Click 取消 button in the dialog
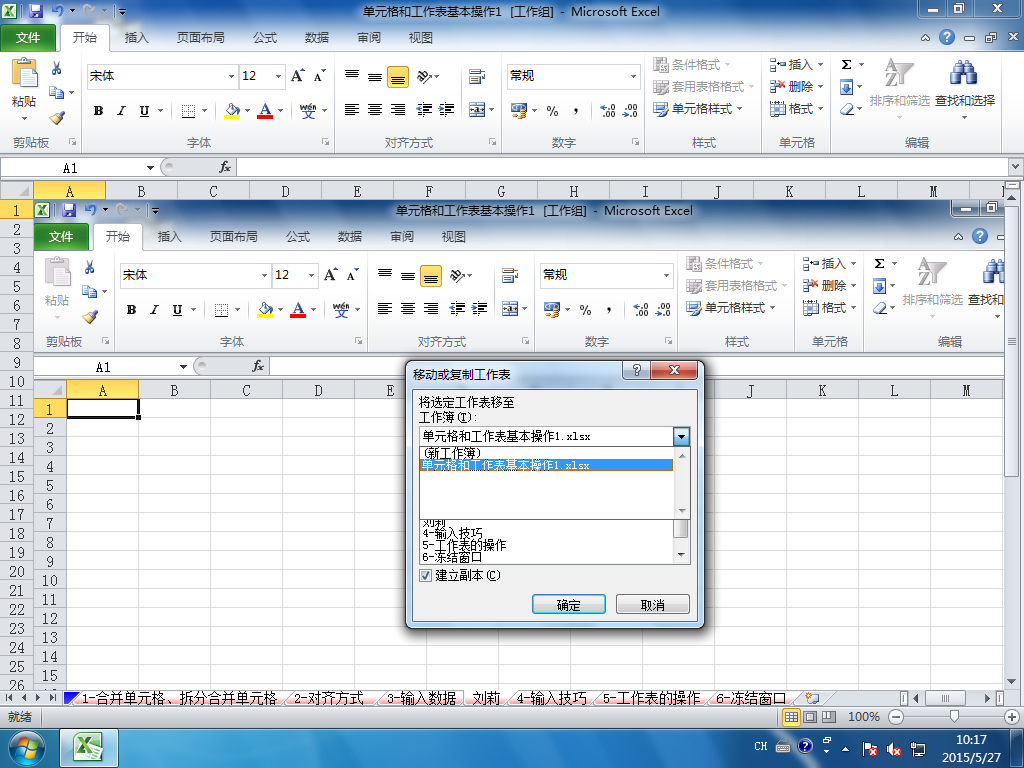Image resolution: width=1024 pixels, height=768 pixels. click(652, 605)
